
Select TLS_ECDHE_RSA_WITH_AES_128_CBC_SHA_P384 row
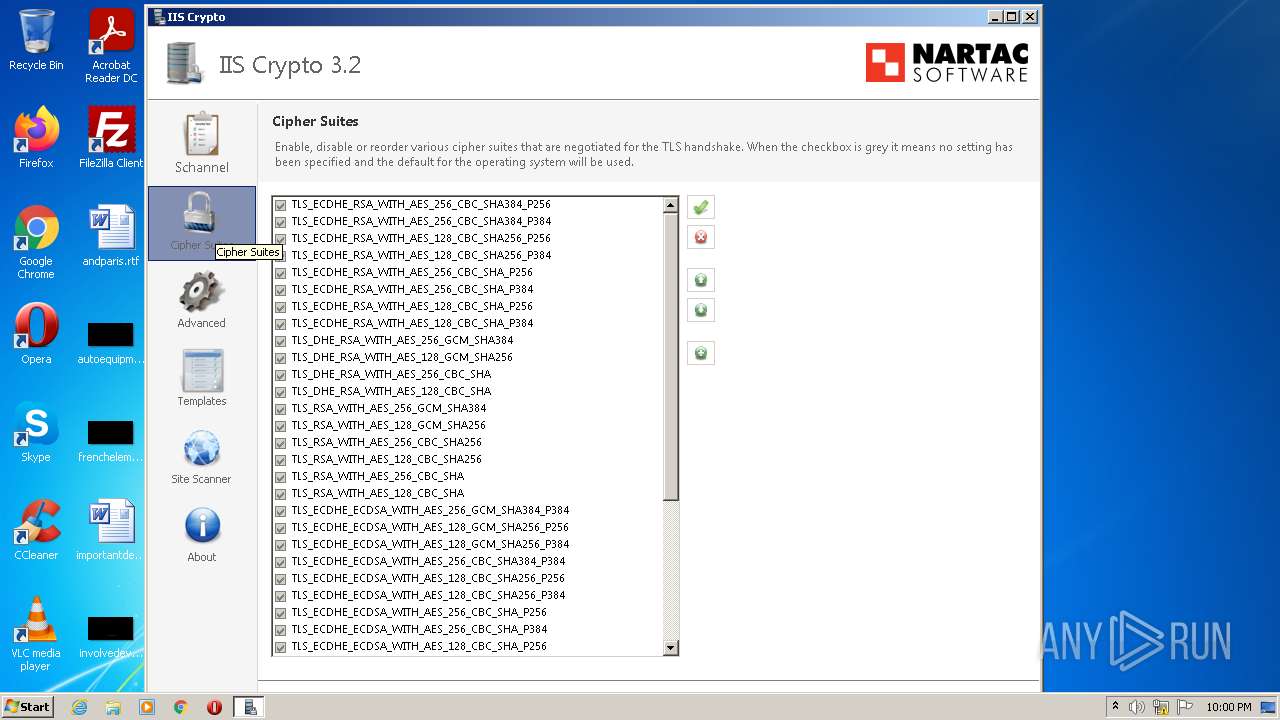(x=467, y=323)
